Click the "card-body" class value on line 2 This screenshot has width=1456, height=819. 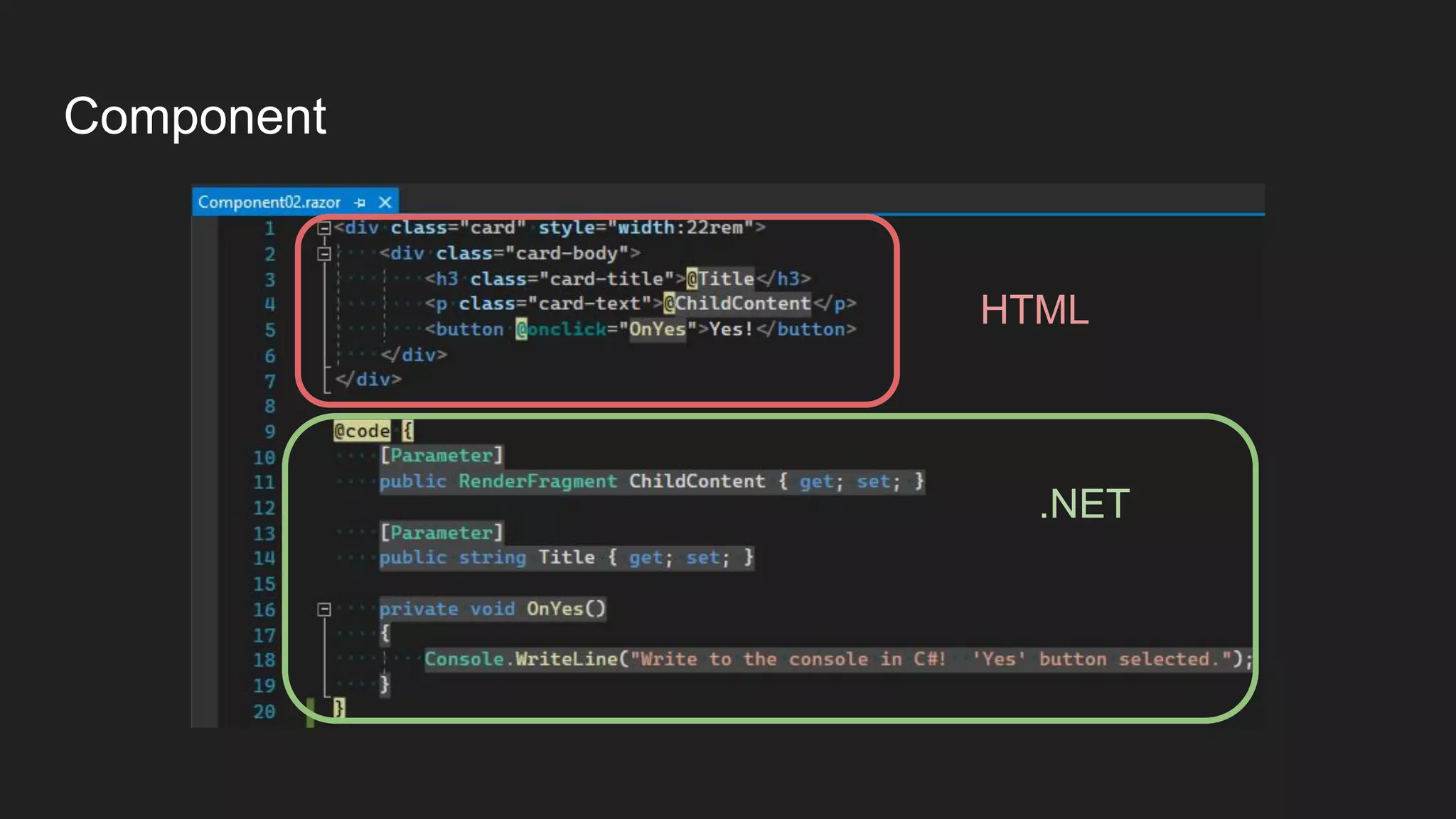567,253
